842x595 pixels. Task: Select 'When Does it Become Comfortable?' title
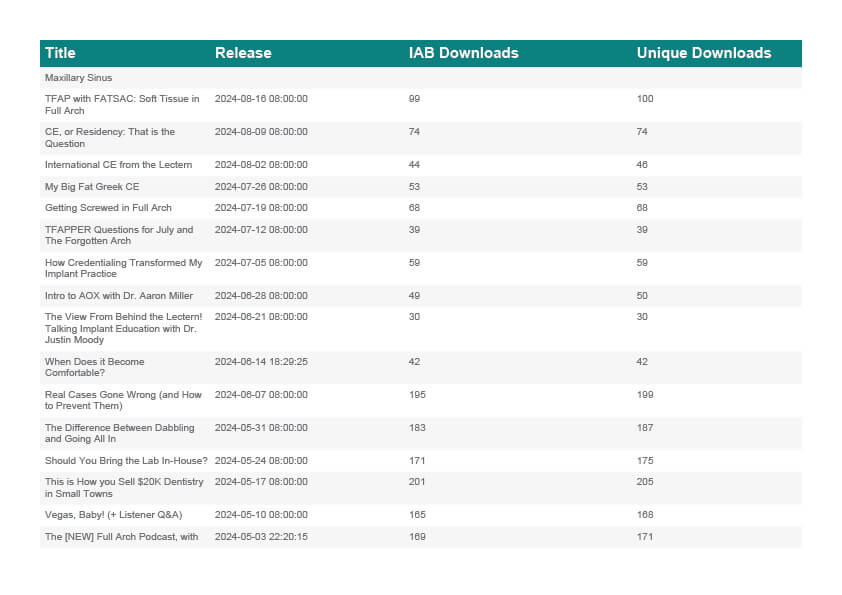point(95,367)
